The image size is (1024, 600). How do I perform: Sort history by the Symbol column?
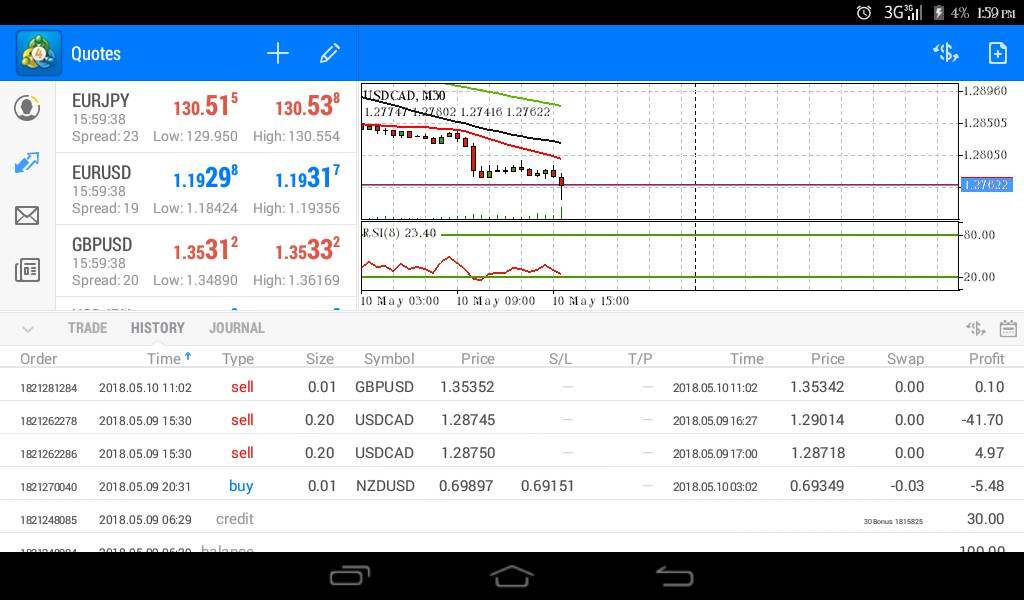[389, 358]
